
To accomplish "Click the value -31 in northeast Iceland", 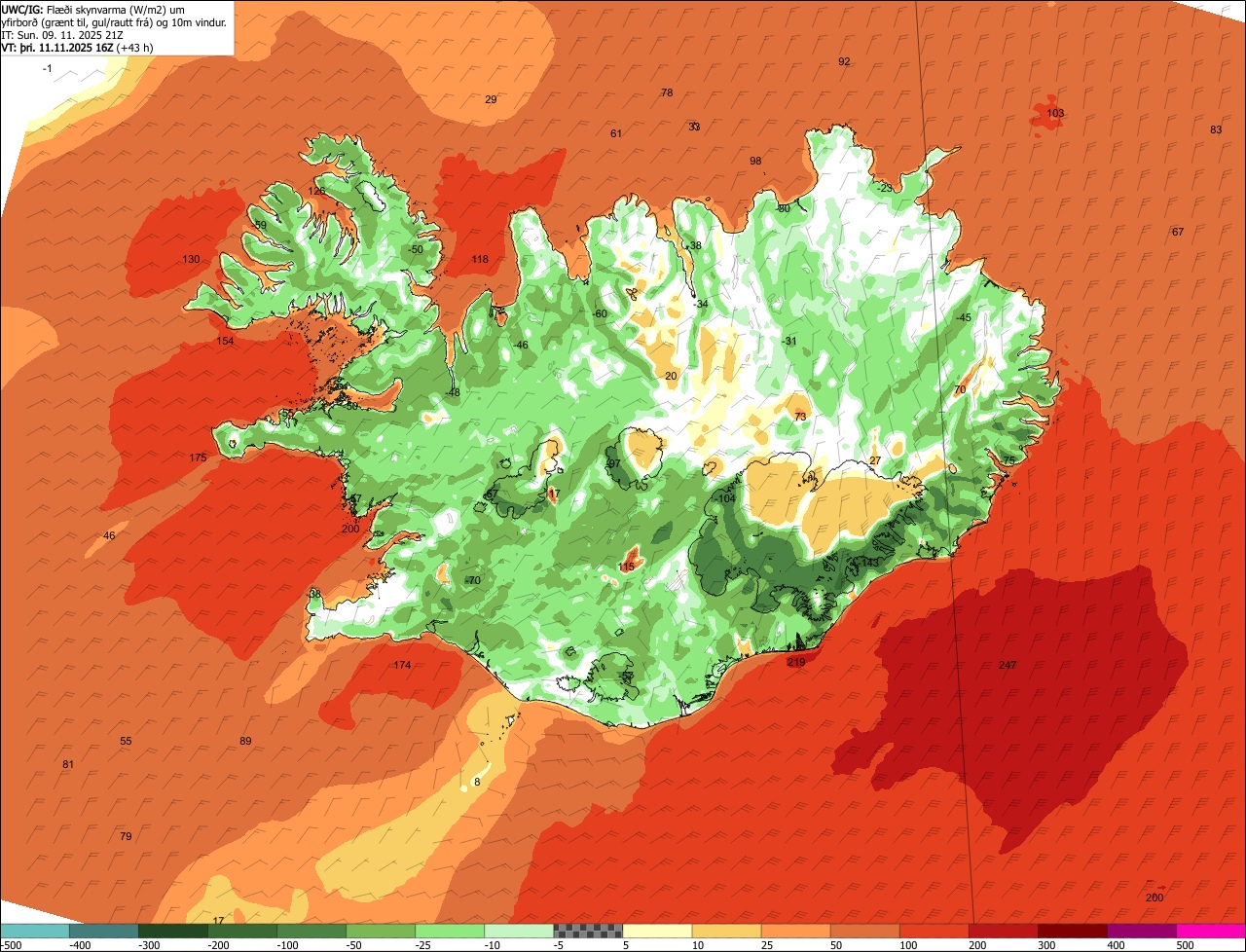I will click(788, 341).
